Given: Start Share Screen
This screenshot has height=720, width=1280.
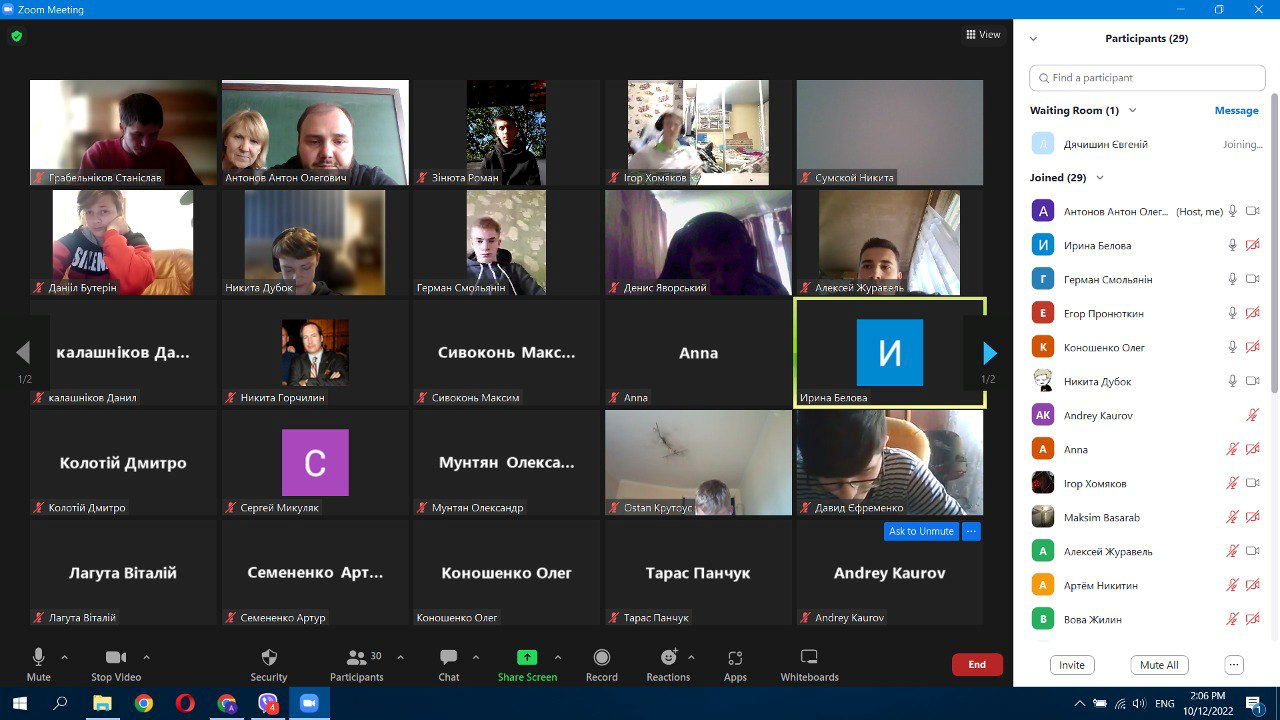Looking at the screenshot, I should pyautogui.click(x=527, y=657).
